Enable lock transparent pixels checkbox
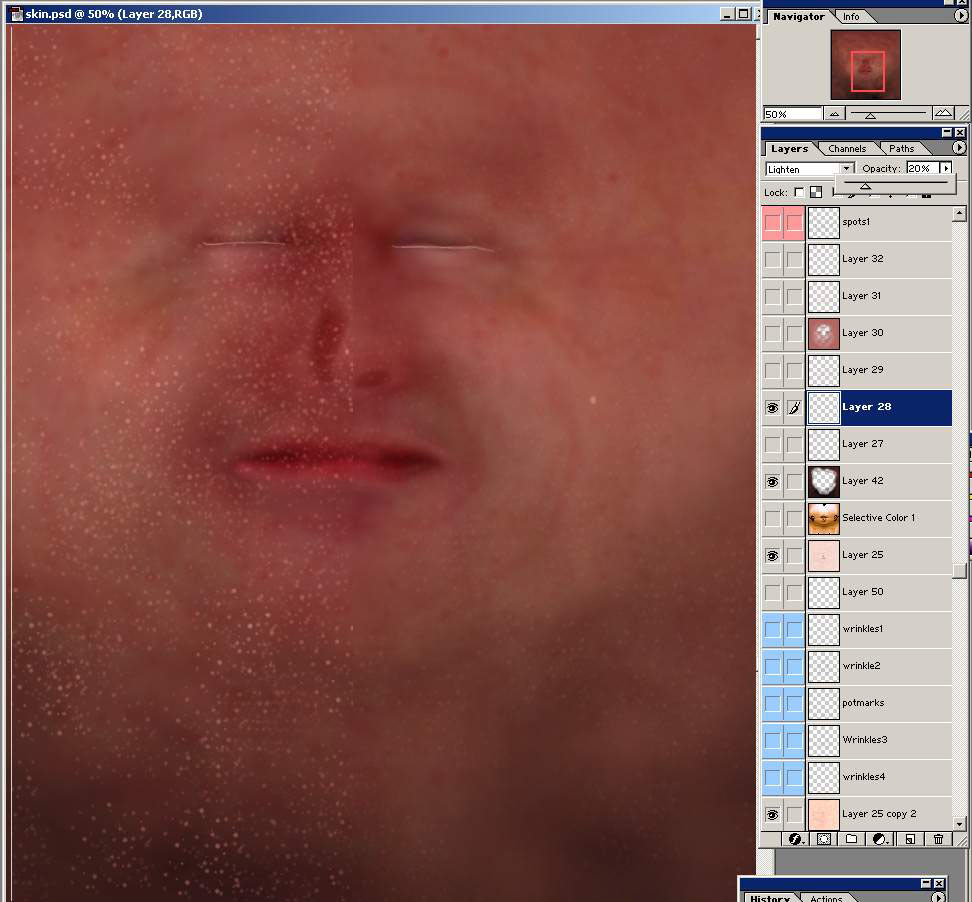 [799, 192]
